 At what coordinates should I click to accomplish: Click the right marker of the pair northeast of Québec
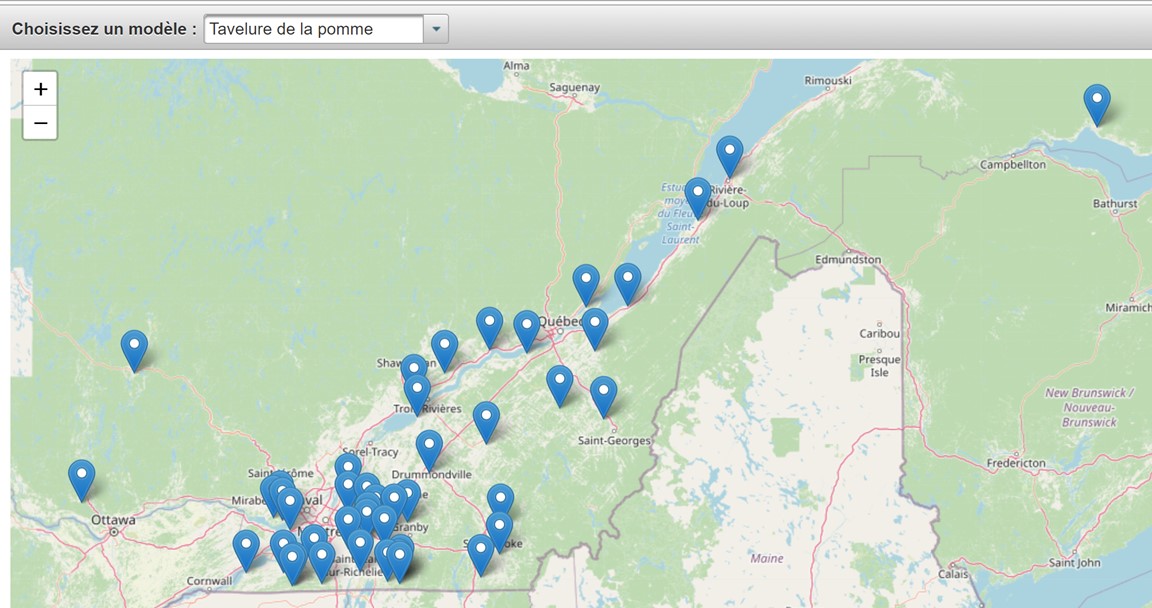(627, 281)
